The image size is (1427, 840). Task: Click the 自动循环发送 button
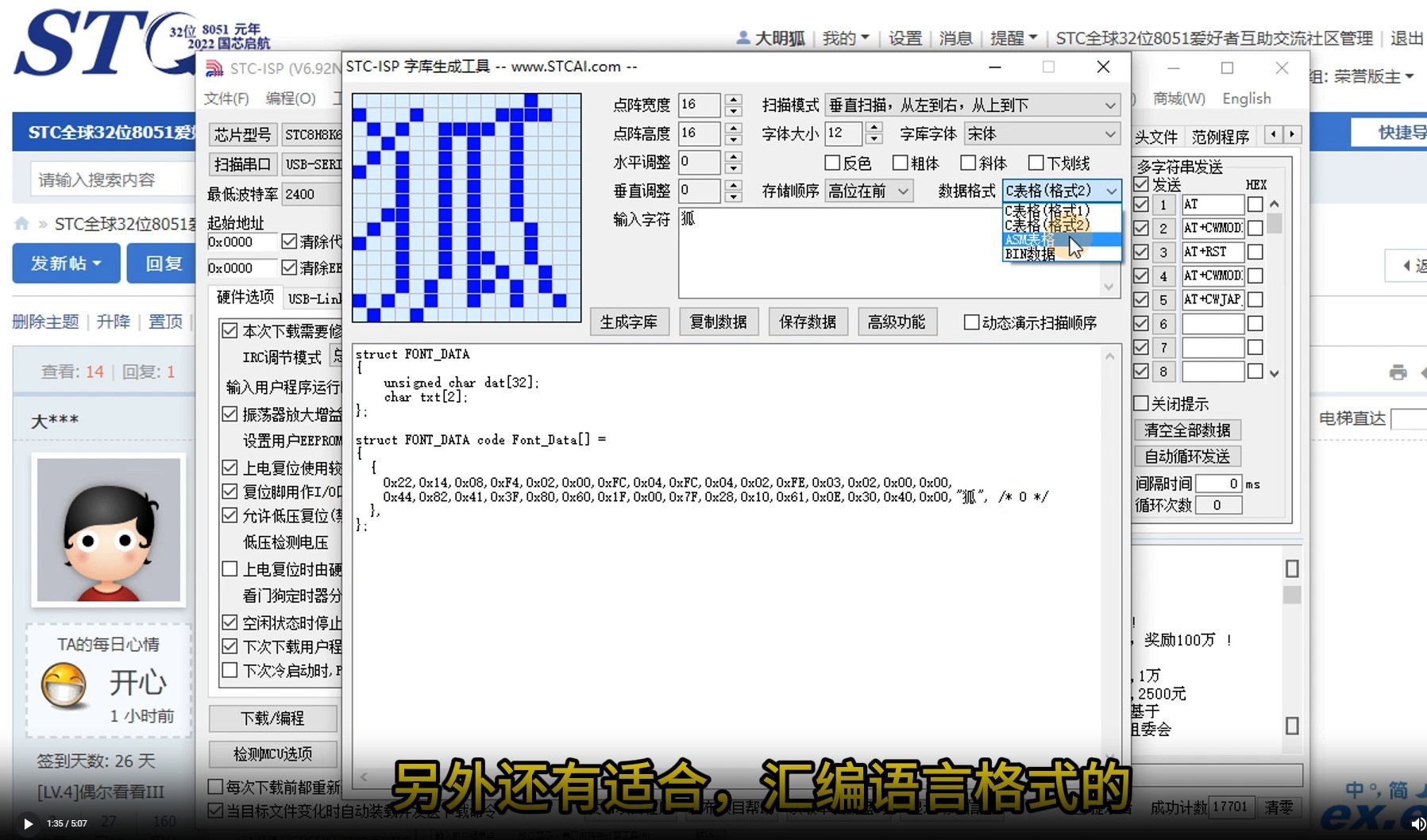coord(1187,457)
